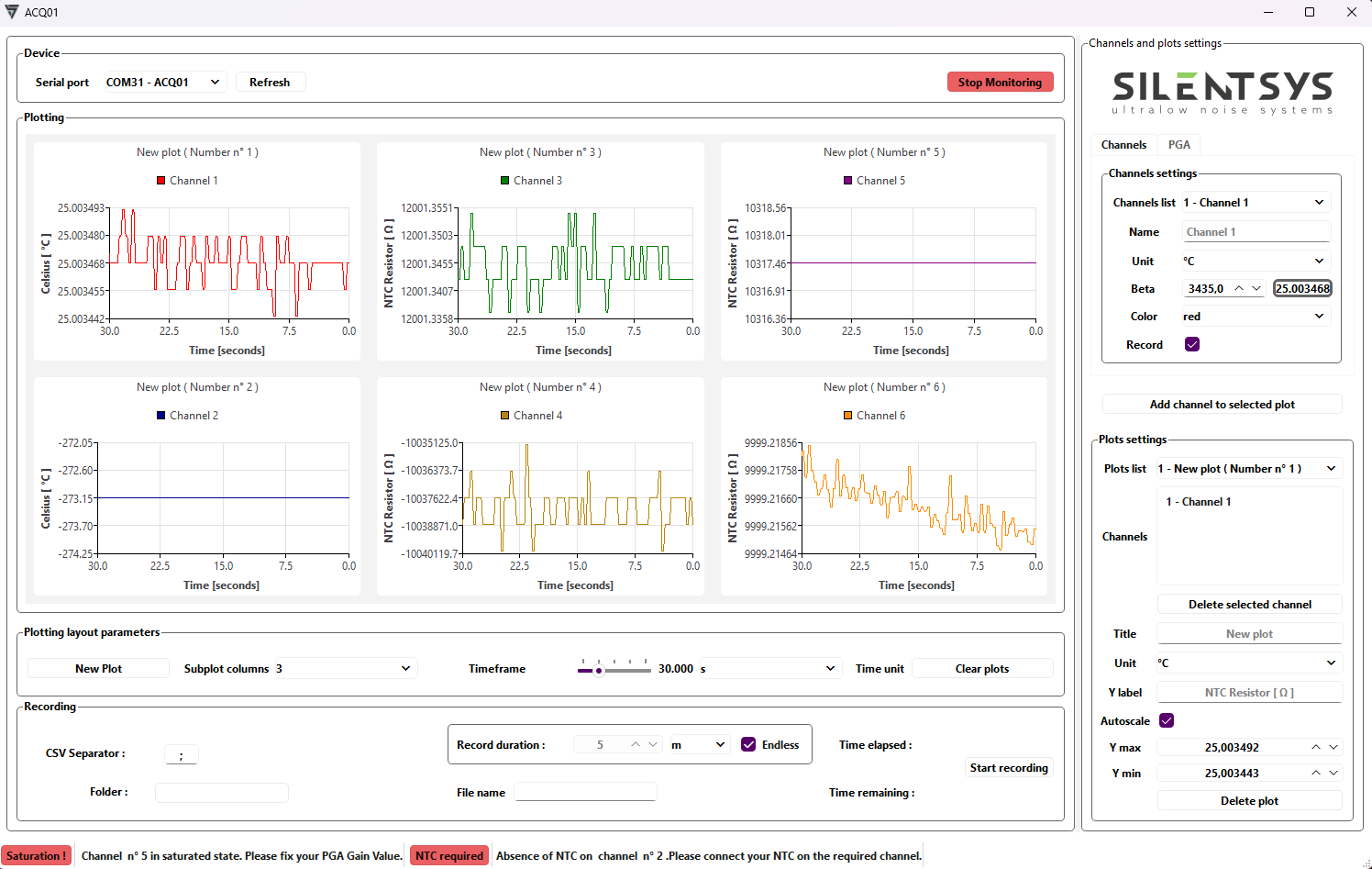Switch to the PGA tab

coord(1178,144)
